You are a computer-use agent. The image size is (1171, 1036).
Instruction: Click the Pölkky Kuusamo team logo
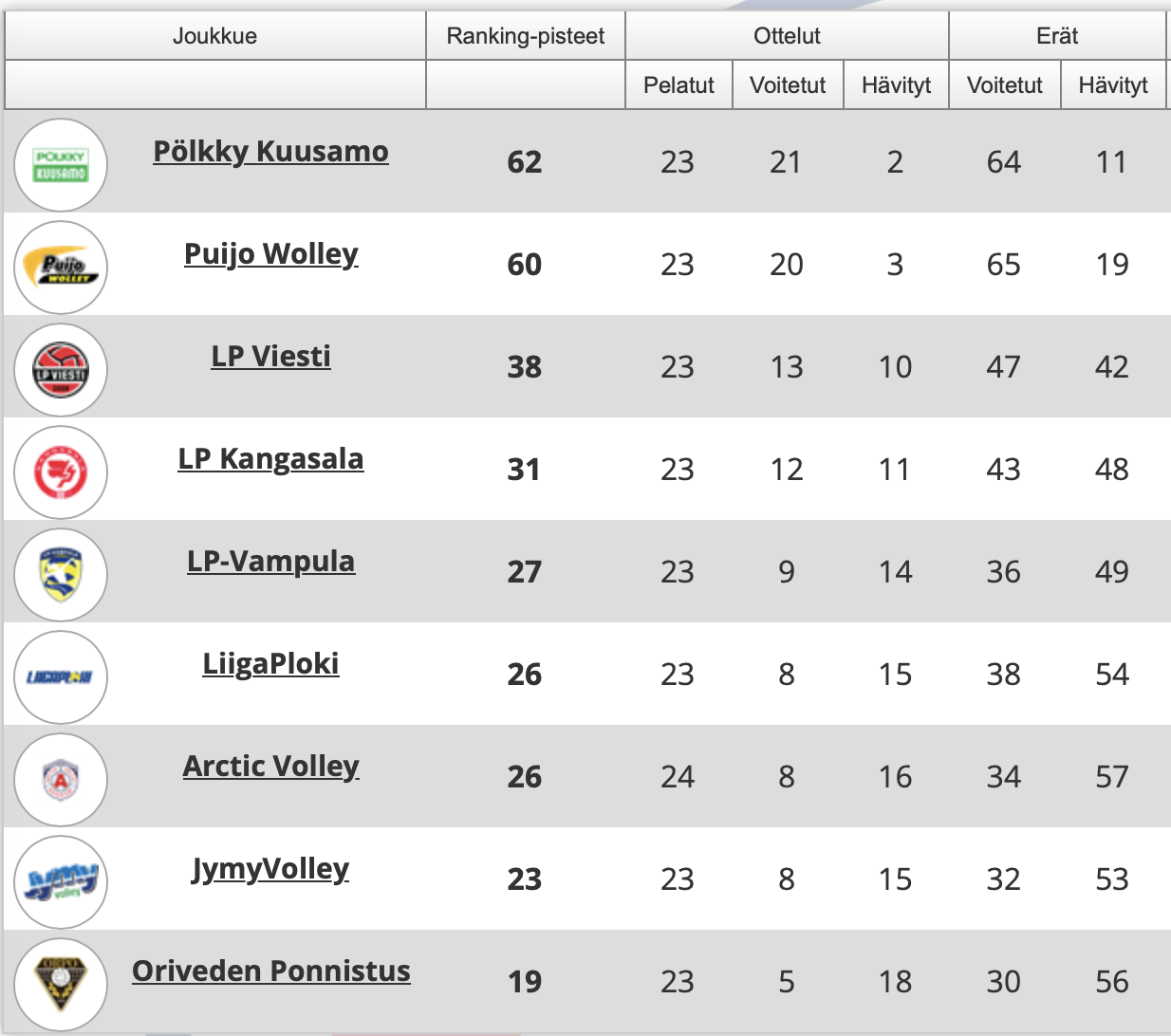61,165
